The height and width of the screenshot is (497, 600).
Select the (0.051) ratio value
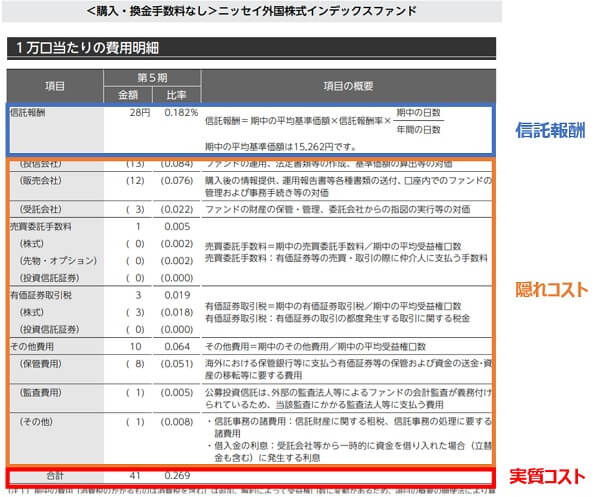click(x=177, y=364)
